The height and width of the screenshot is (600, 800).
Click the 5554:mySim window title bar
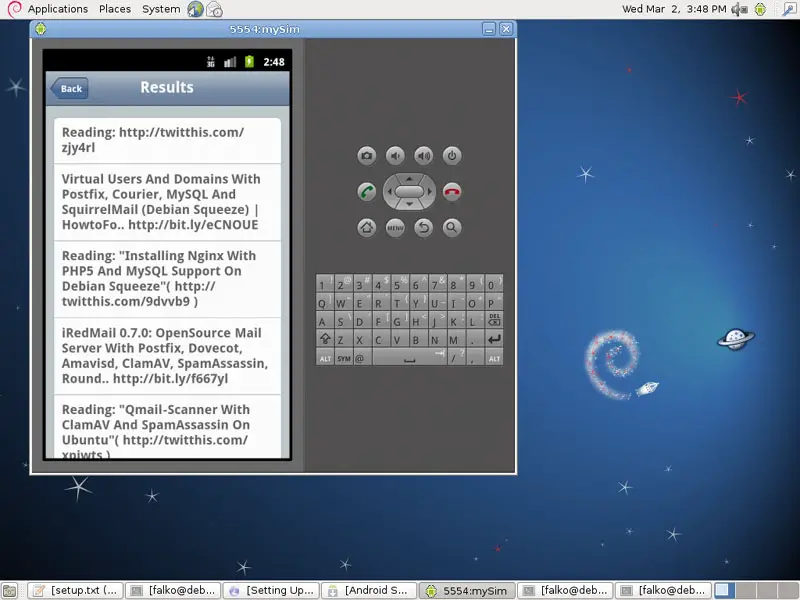tap(264, 29)
